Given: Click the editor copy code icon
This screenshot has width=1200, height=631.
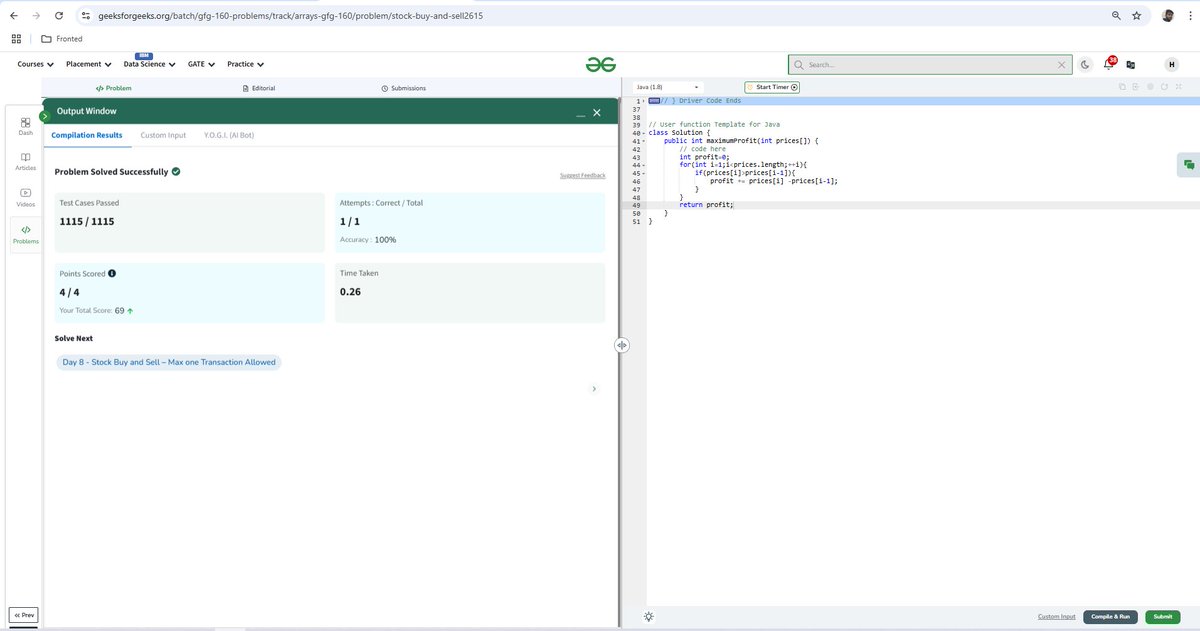Looking at the screenshot, I should tap(1123, 87).
